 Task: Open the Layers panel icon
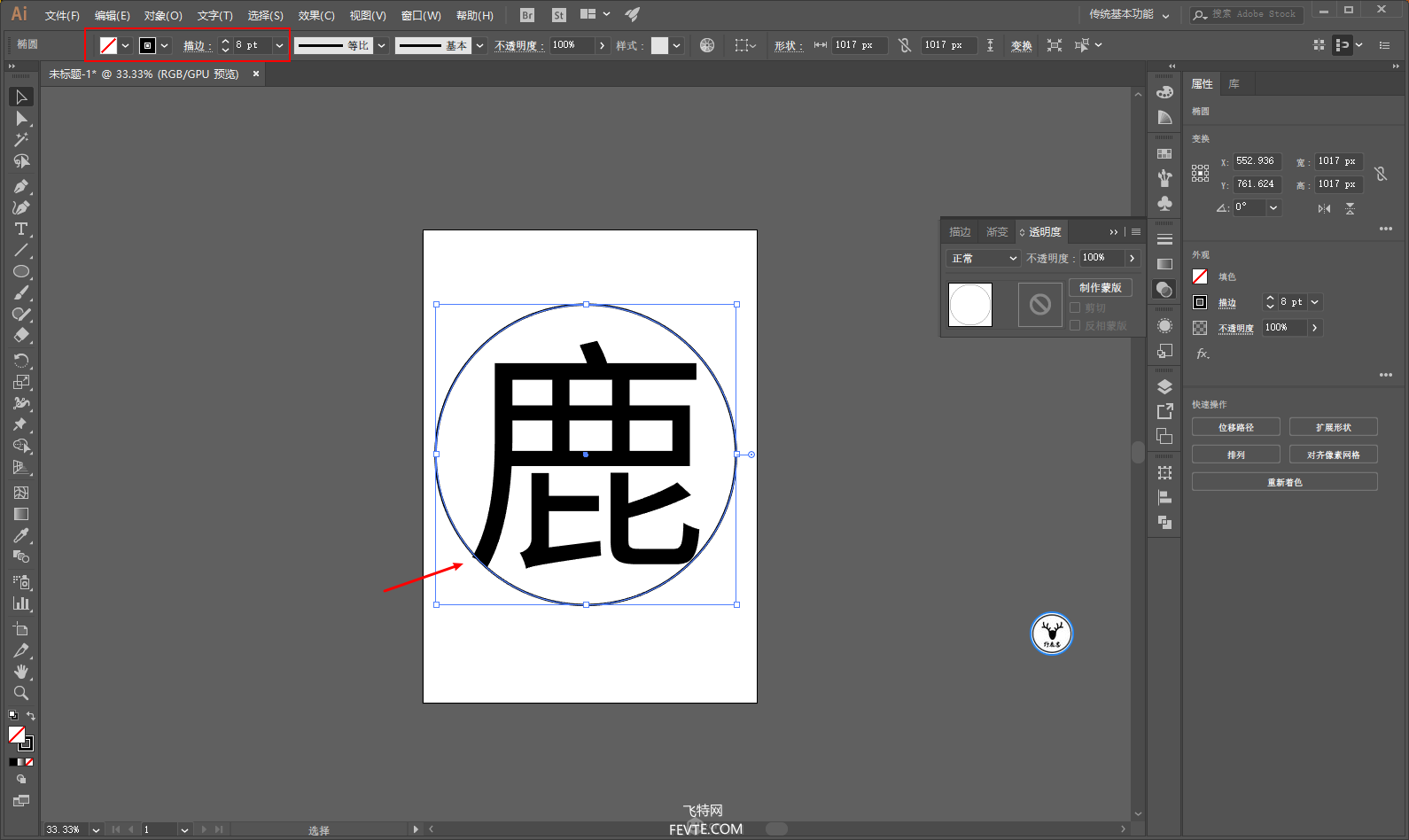[1164, 386]
